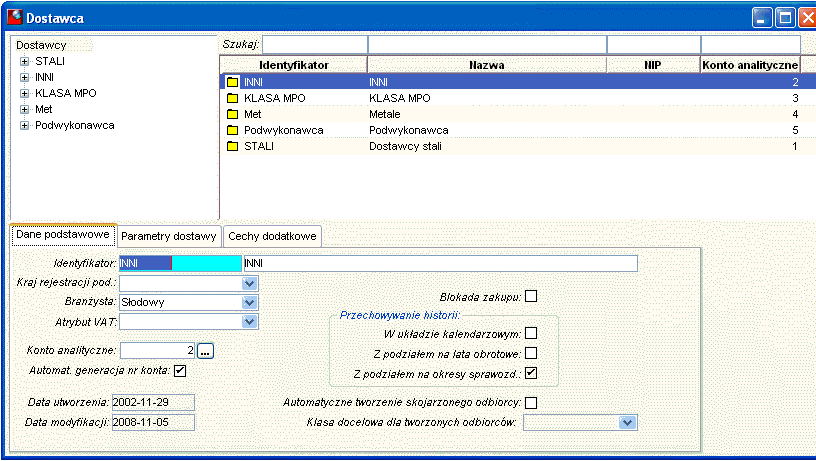Click KLASA MPO in the Nazwa column
816x461 pixels.
pos(400,98)
